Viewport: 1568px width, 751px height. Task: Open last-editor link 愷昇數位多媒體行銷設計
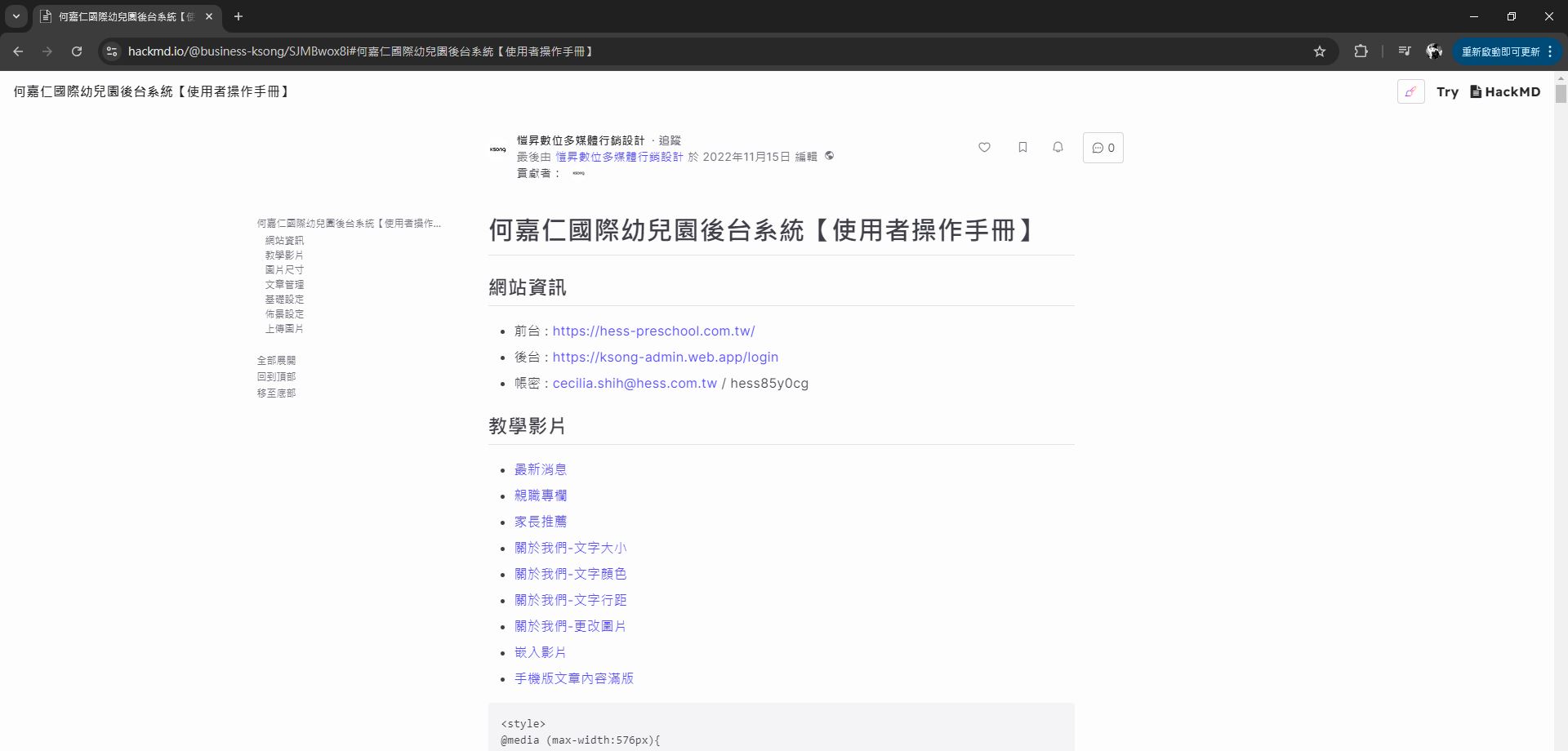619,157
